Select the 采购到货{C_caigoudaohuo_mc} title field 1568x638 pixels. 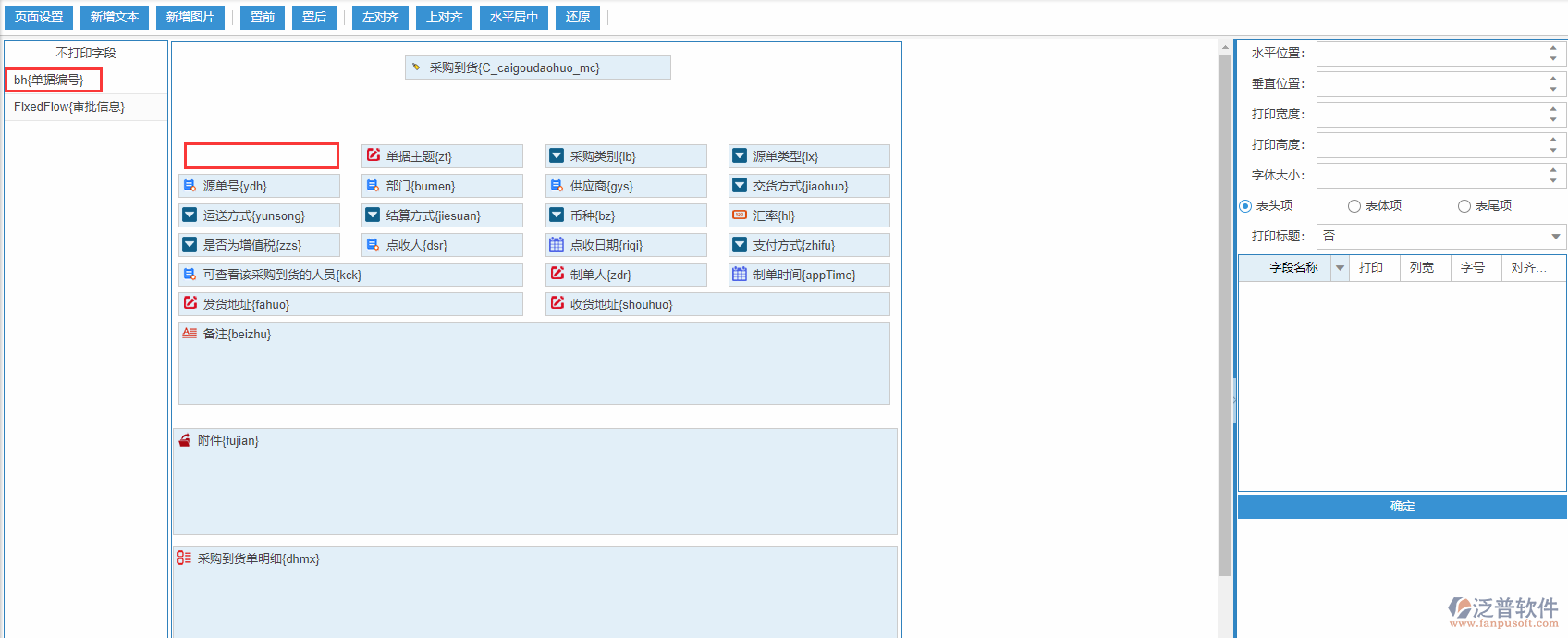538,67
